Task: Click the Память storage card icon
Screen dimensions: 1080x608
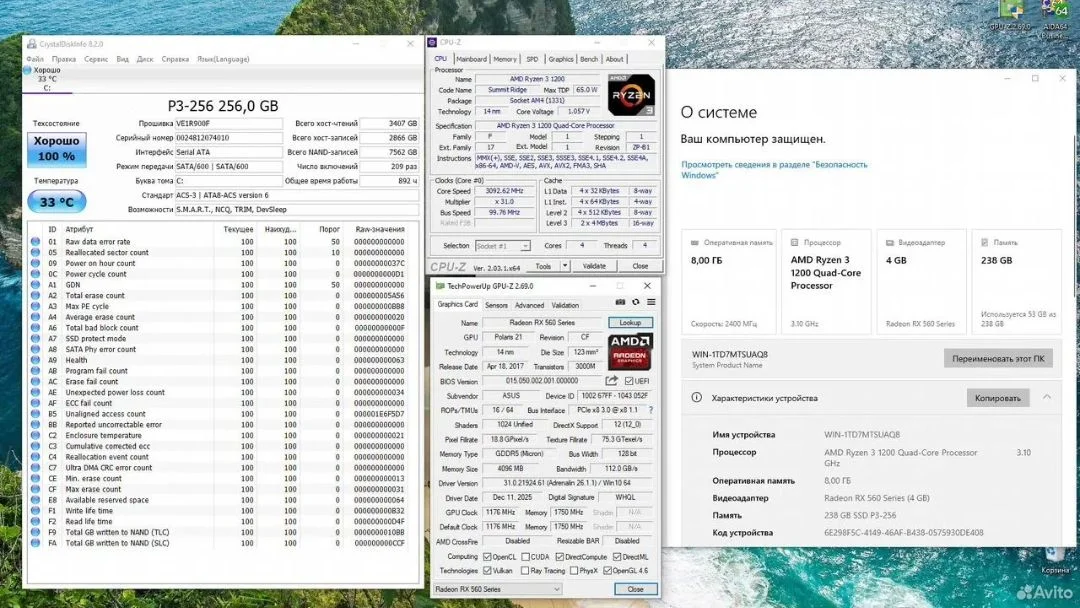Action: tap(984, 242)
